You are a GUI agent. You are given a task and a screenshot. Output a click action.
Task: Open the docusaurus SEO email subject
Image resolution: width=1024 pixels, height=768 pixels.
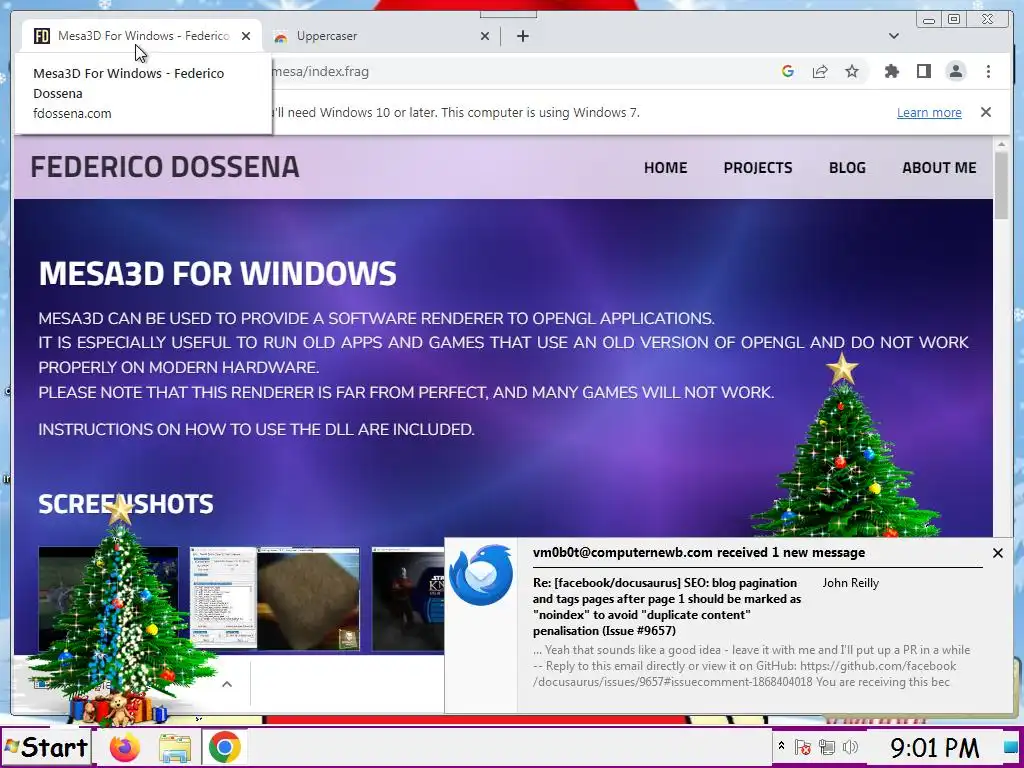click(x=667, y=607)
